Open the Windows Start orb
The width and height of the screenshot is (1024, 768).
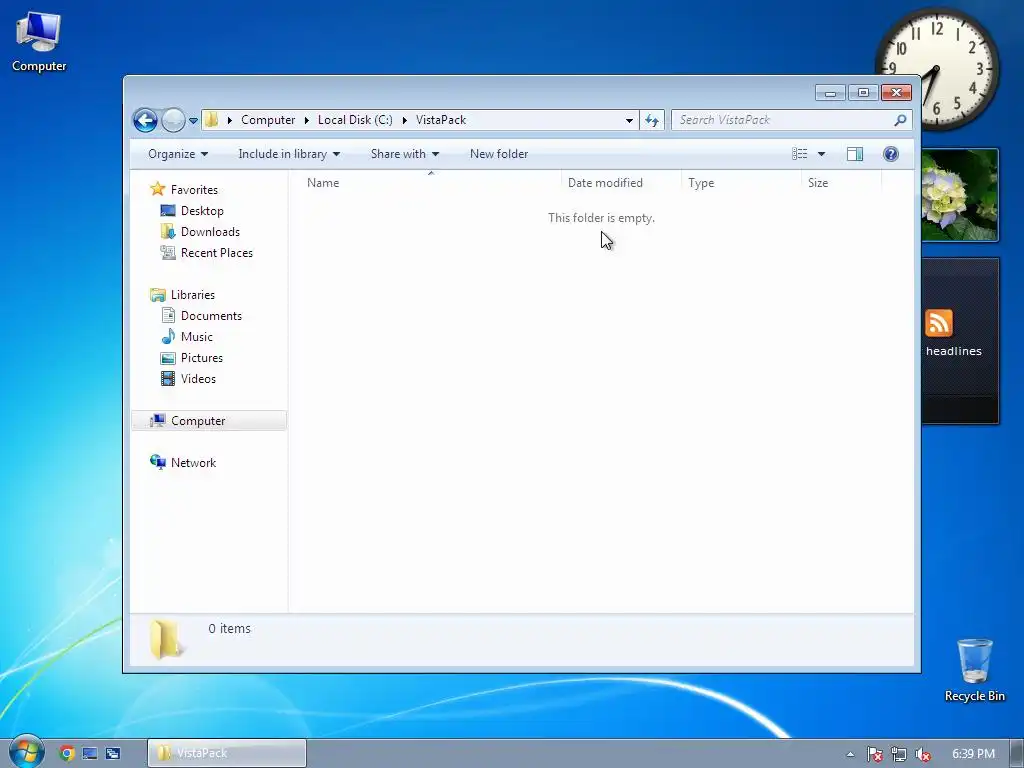26,752
